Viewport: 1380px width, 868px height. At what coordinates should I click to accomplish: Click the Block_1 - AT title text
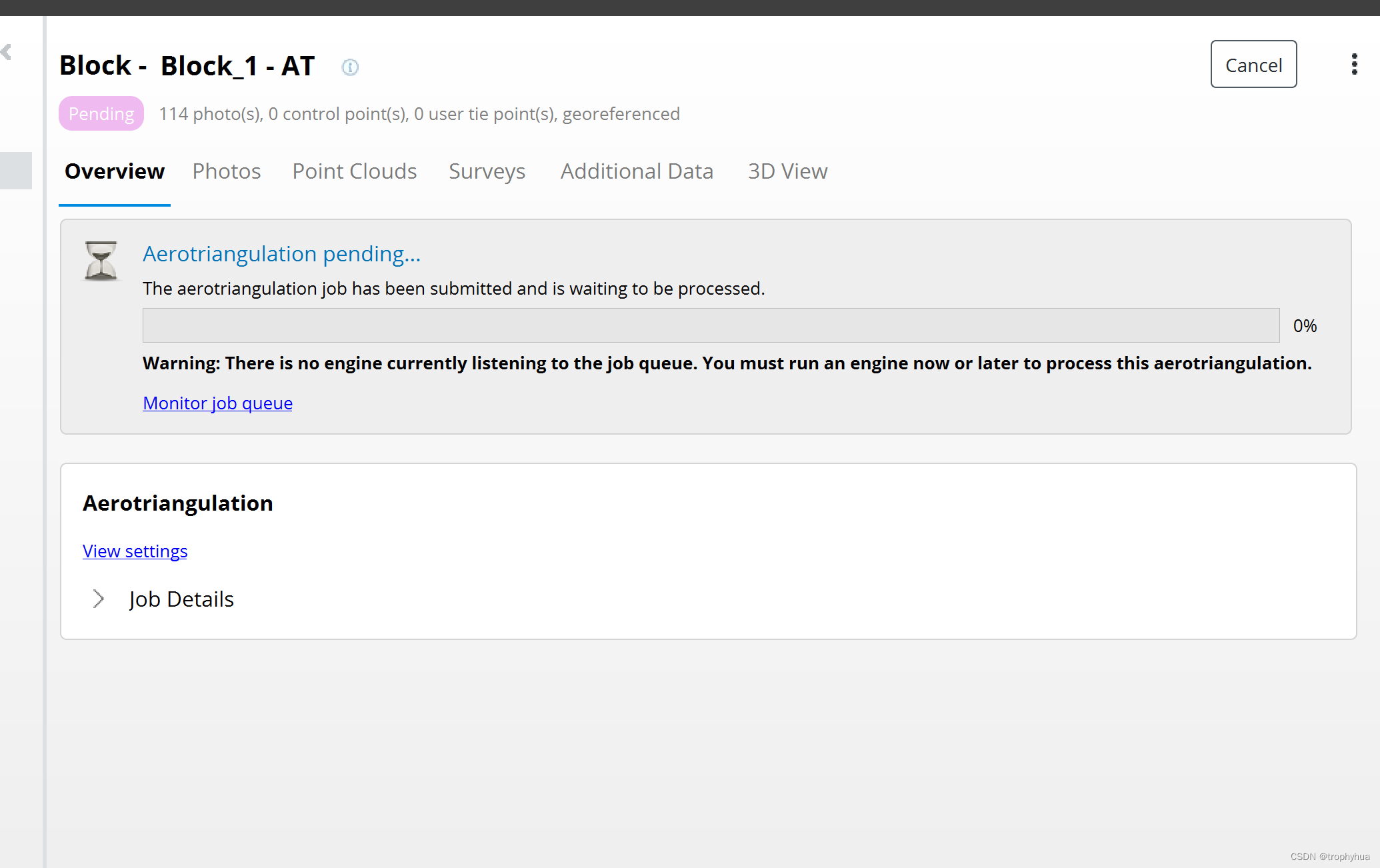coord(237,65)
